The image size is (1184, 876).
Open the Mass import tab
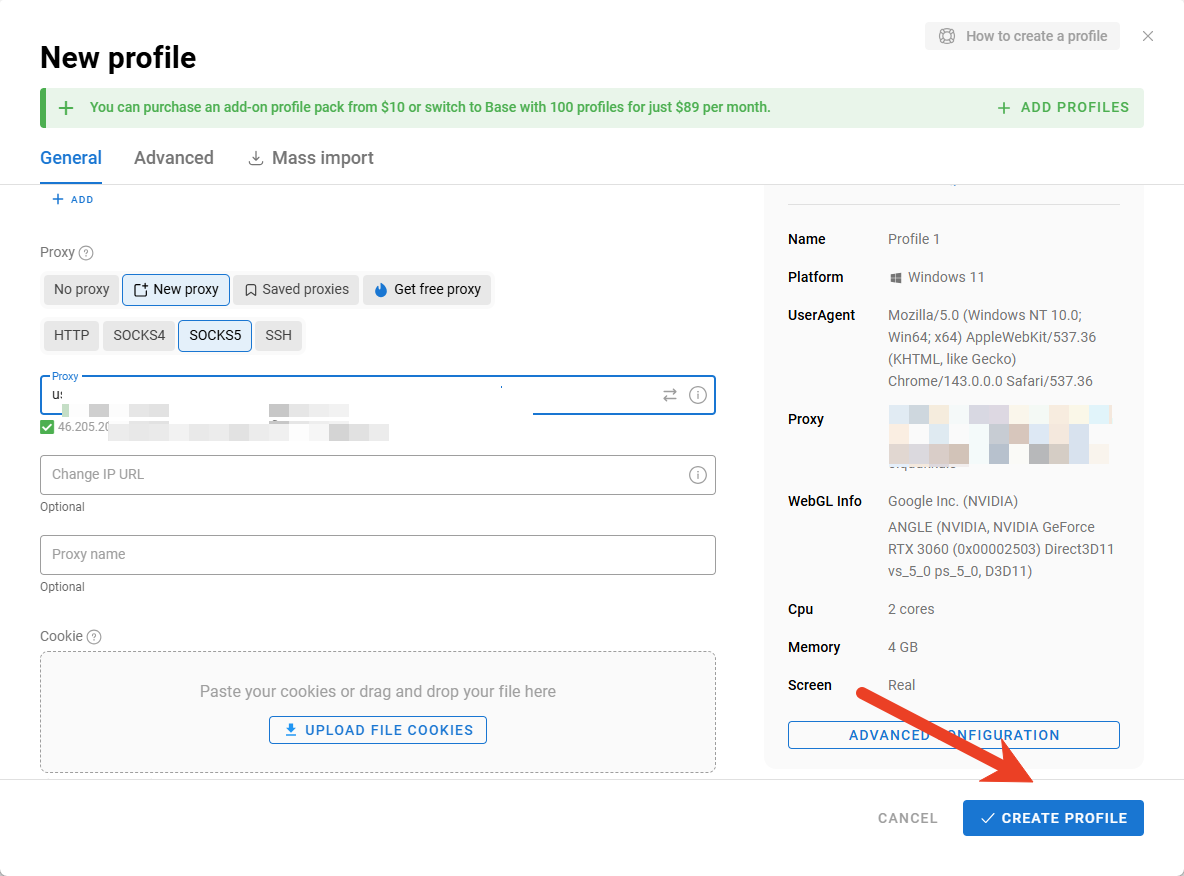click(310, 158)
